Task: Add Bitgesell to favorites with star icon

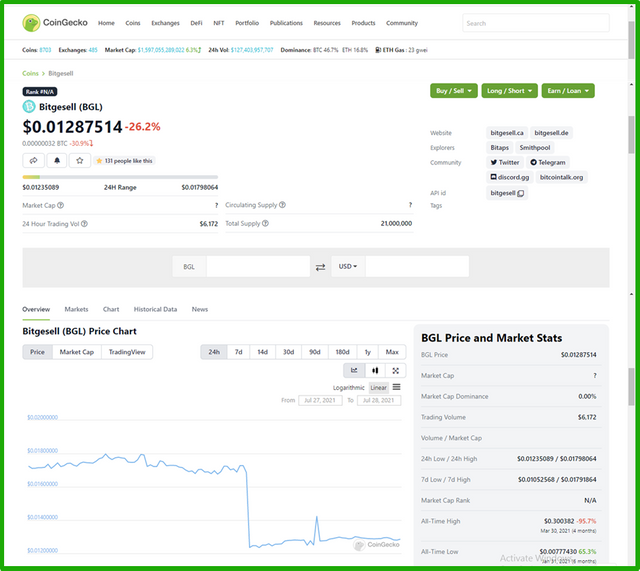Action: [x=80, y=161]
